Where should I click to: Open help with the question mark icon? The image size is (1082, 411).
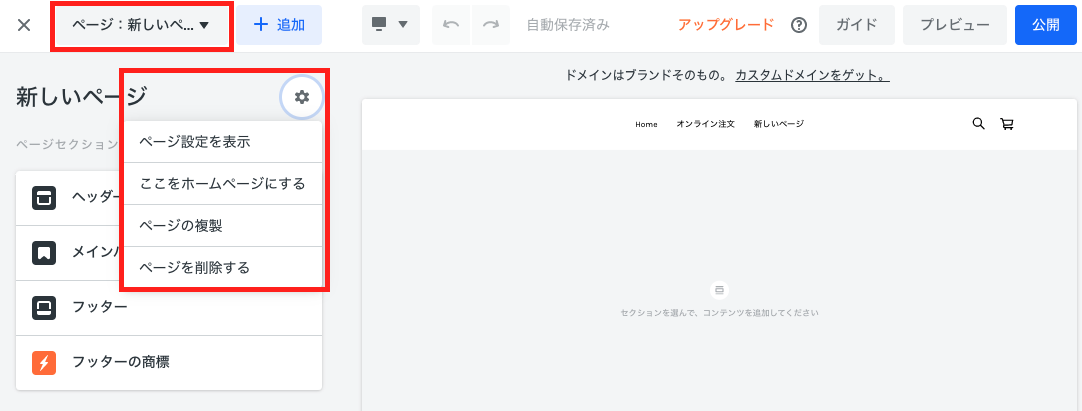[x=799, y=26]
